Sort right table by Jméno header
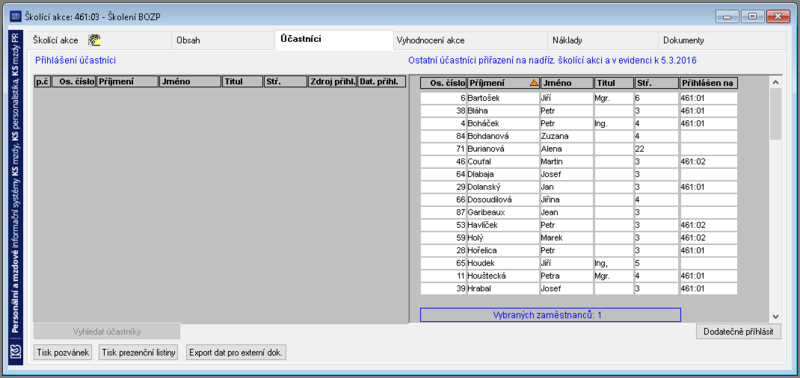The height and width of the screenshot is (378, 800). (x=566, y=83)
